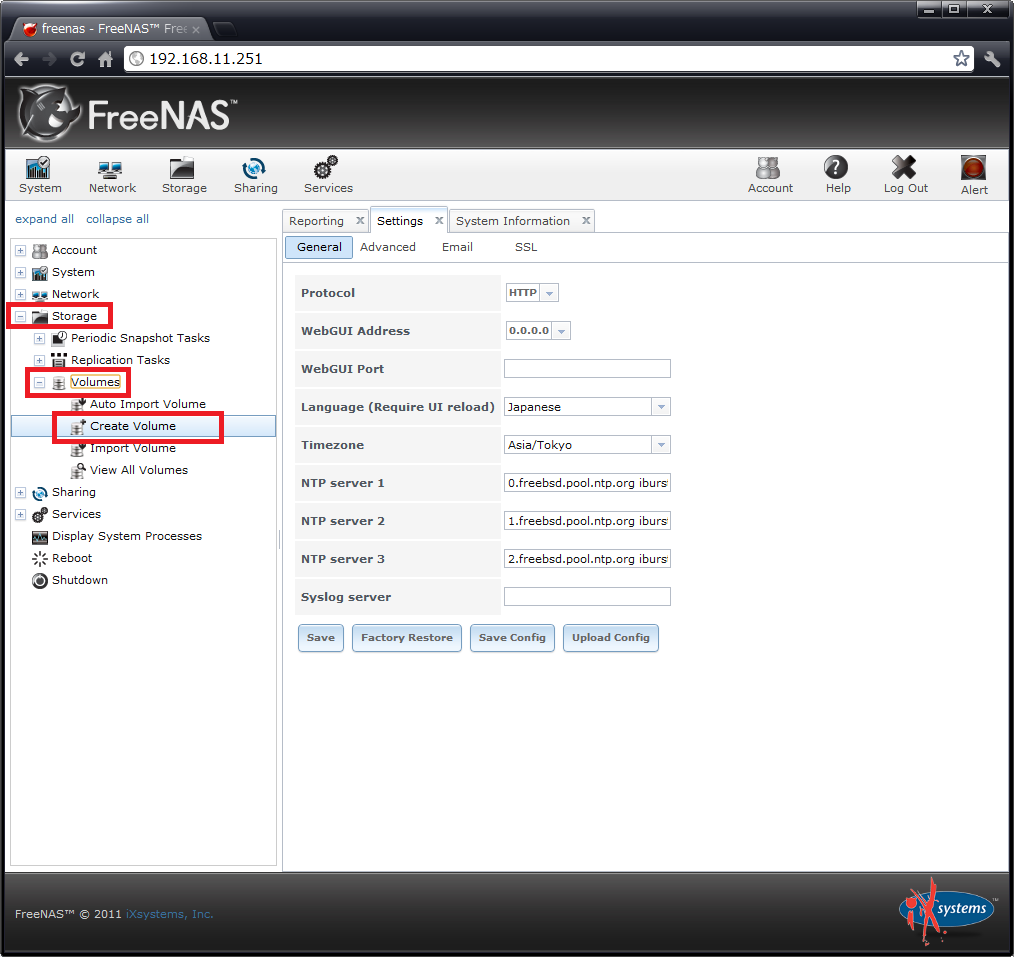
Task: Select the Email sub-tab
Action: pos(457,247)
